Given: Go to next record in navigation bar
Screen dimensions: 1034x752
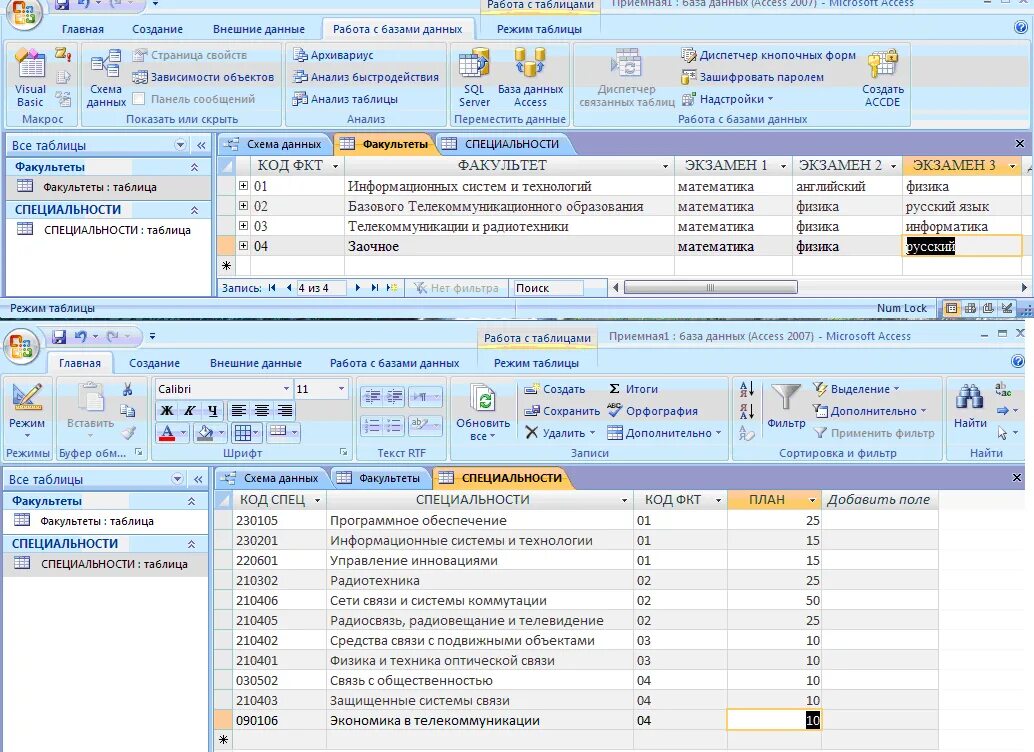Looking at the screenshot, I should click(357, 288).
